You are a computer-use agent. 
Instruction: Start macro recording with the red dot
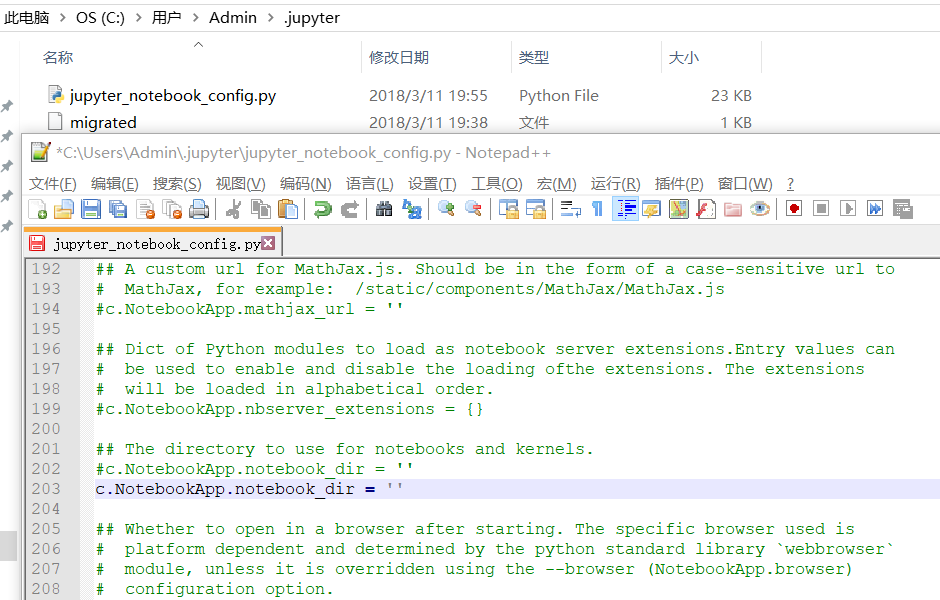click(794, 209)
